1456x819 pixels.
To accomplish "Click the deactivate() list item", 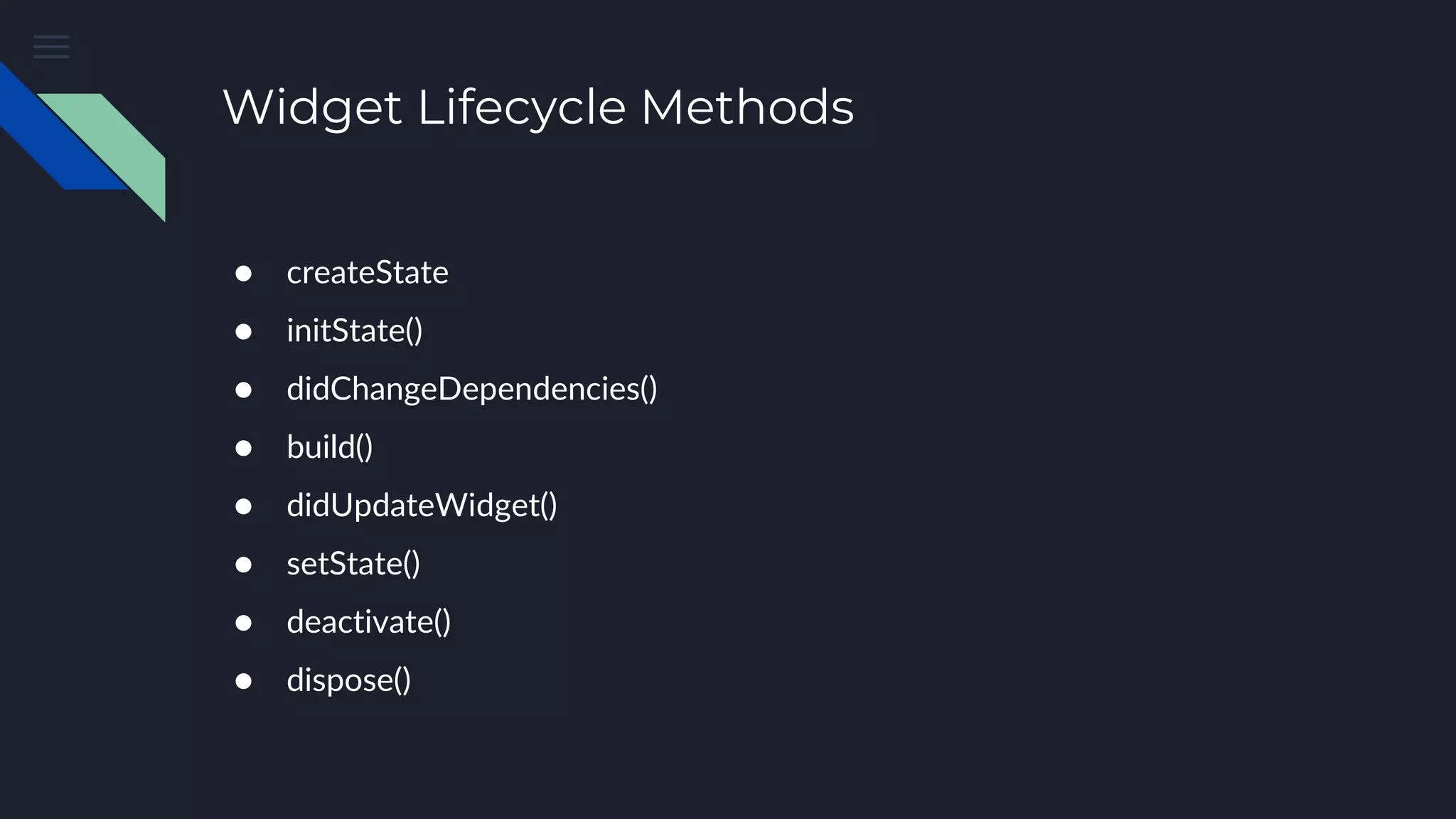I will tap(369, 623).
